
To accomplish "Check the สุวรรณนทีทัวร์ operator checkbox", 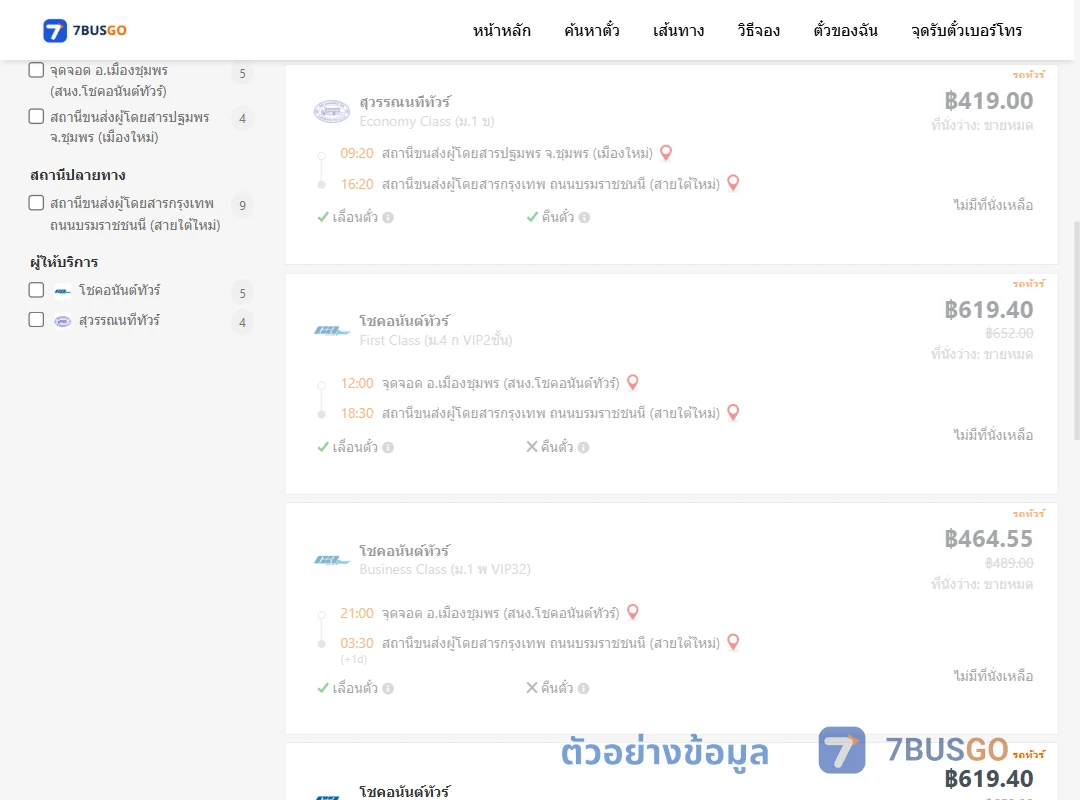I will 37,320.
